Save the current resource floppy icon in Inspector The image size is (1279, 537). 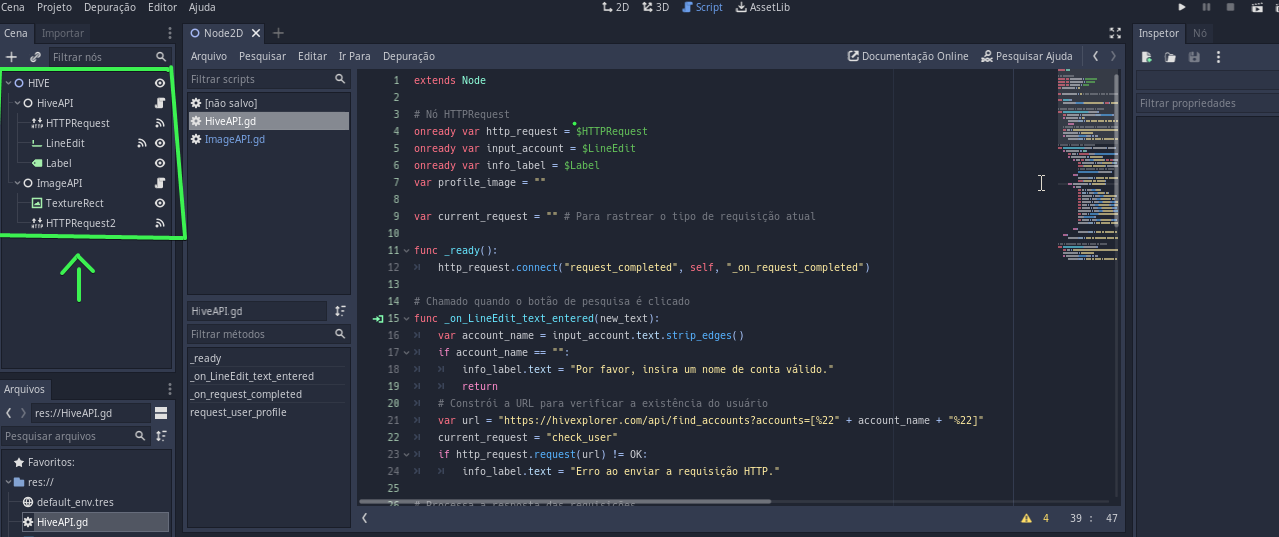[1193, 57]
